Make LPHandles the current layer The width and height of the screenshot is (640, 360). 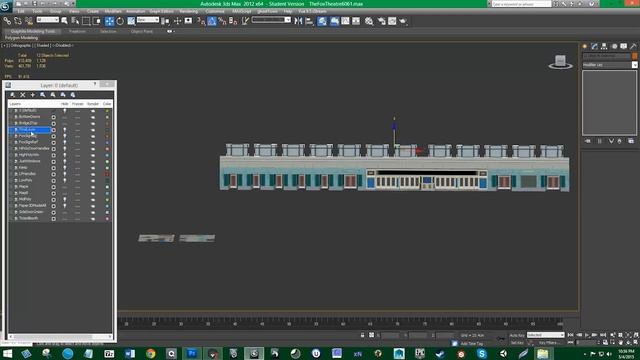pyautogui.click(x=53, y=174)
